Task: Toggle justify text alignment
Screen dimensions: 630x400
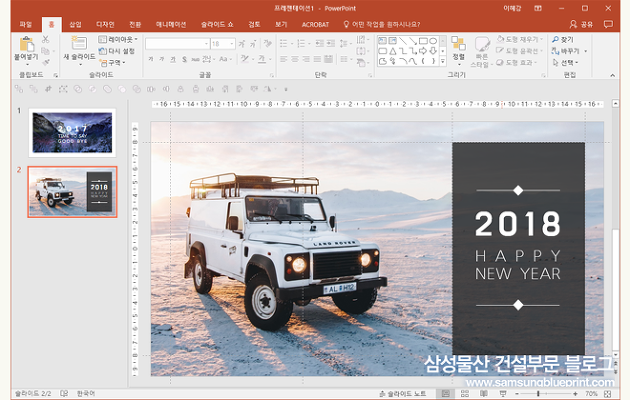Action: coord(317,59)
